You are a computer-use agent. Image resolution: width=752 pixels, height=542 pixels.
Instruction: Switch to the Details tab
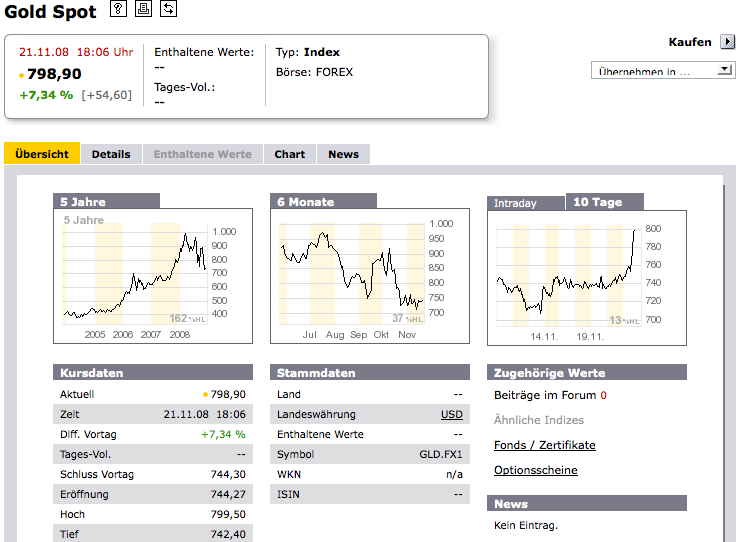pos(111,154)
